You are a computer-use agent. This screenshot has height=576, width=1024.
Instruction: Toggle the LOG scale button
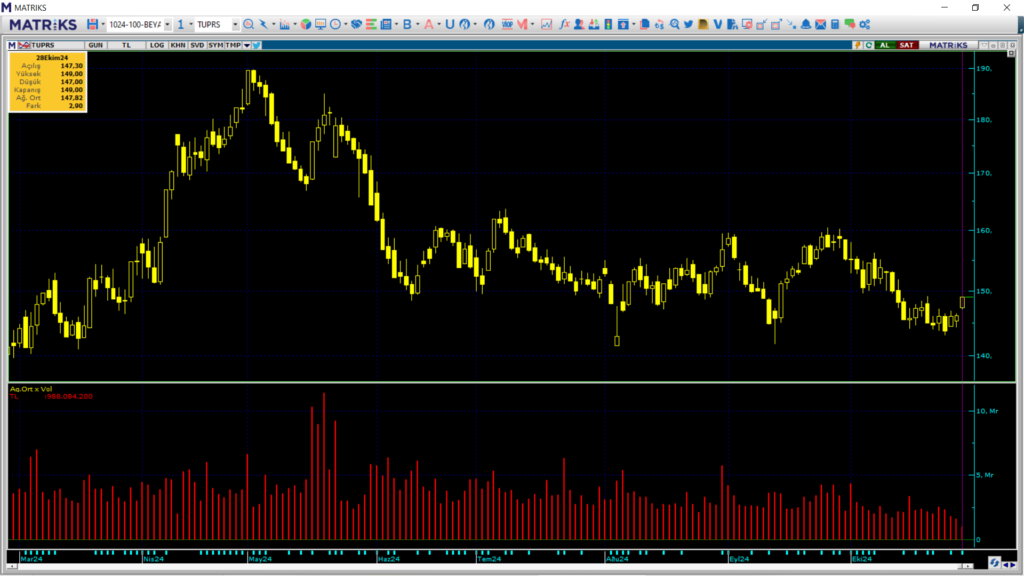[157, 45]
